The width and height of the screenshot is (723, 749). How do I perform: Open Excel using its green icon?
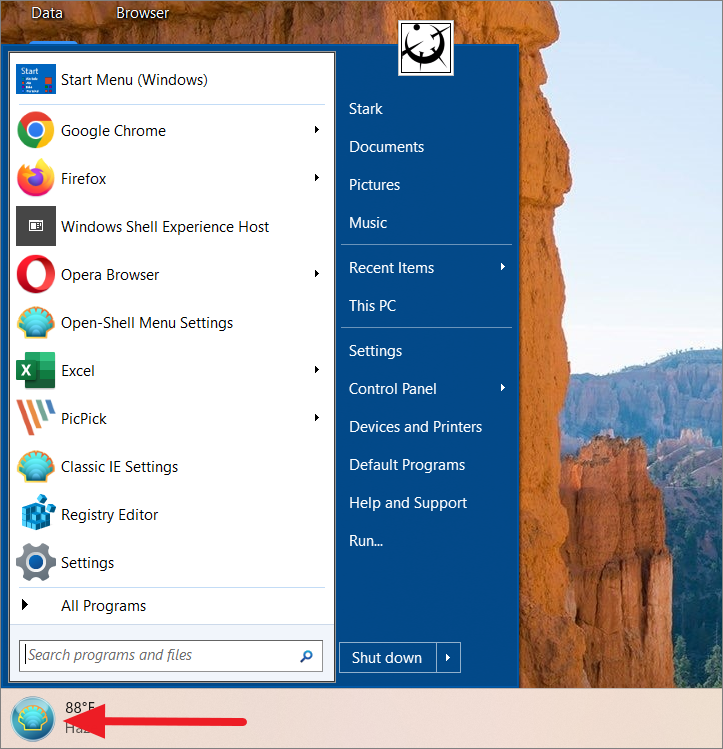[35, 371]
